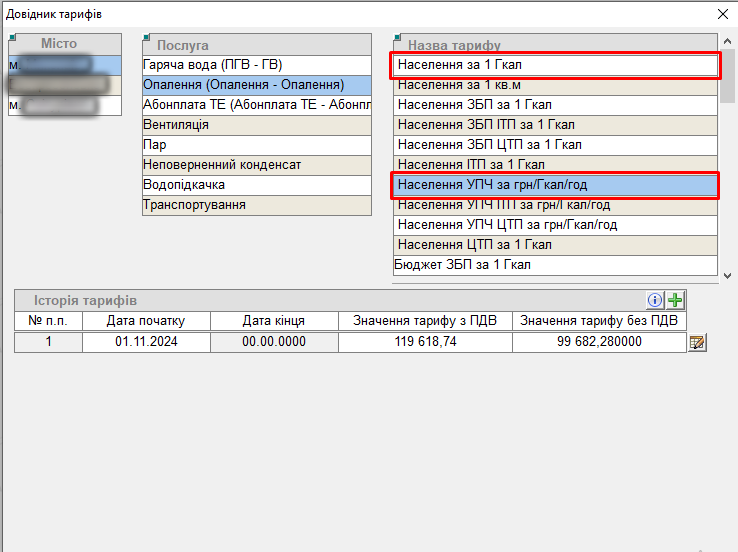This screenshot has height=552, width=738.
Task: Click the 01.11.2024 start date cell
Action: (147, 343)
